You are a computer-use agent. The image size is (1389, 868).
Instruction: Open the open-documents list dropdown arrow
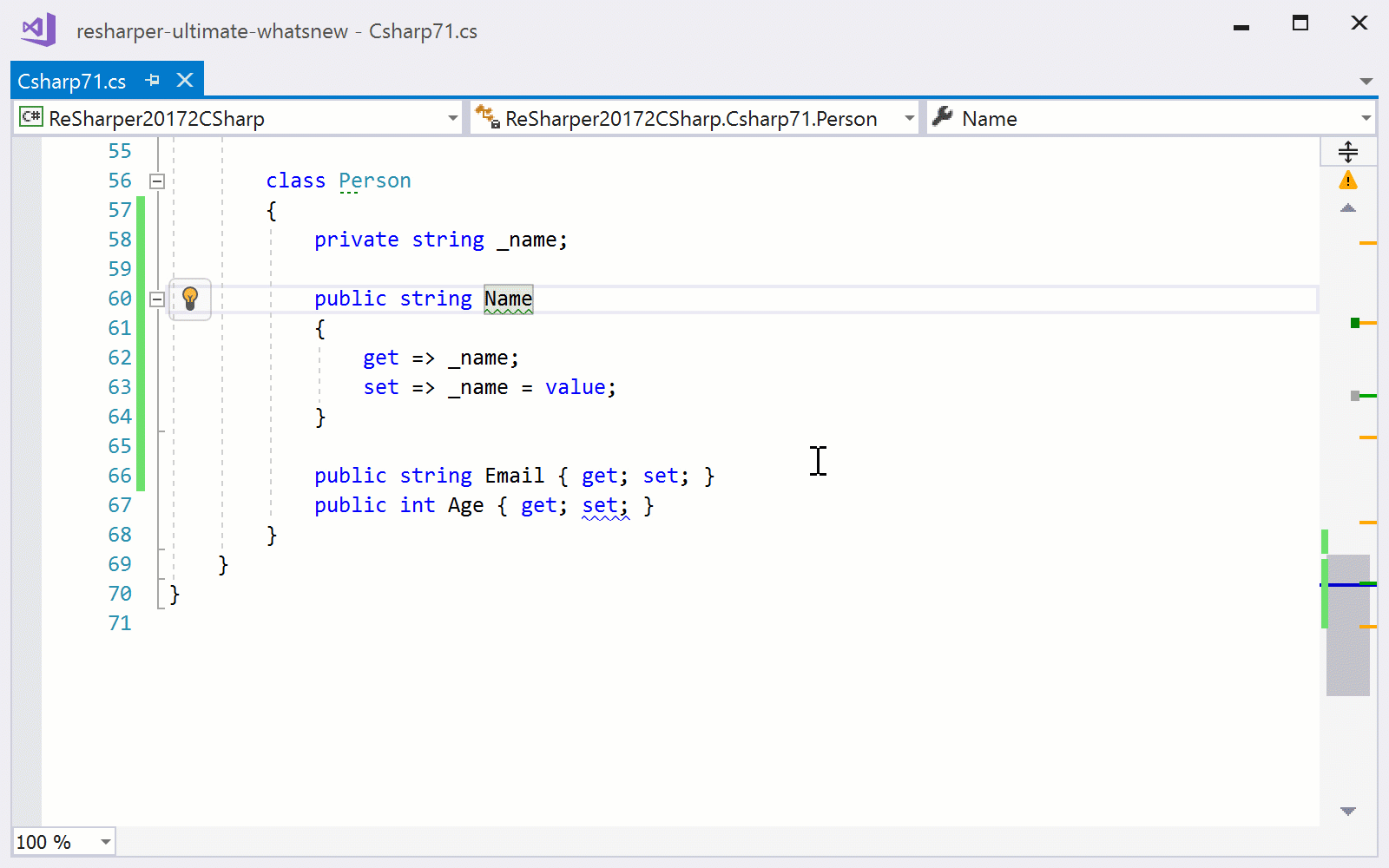point(1367,80)
